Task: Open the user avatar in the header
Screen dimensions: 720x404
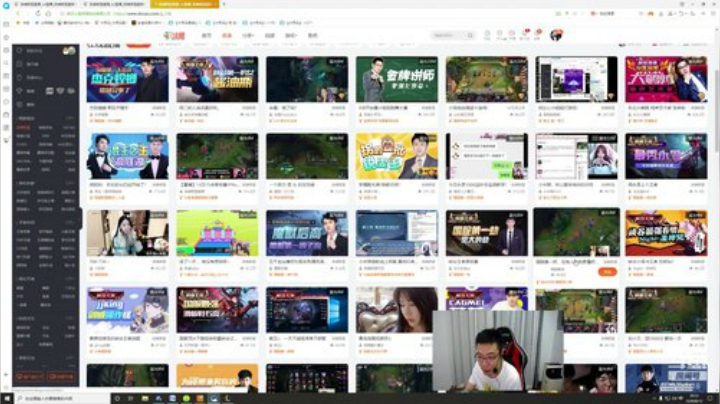Action: [x=557, y=35]
